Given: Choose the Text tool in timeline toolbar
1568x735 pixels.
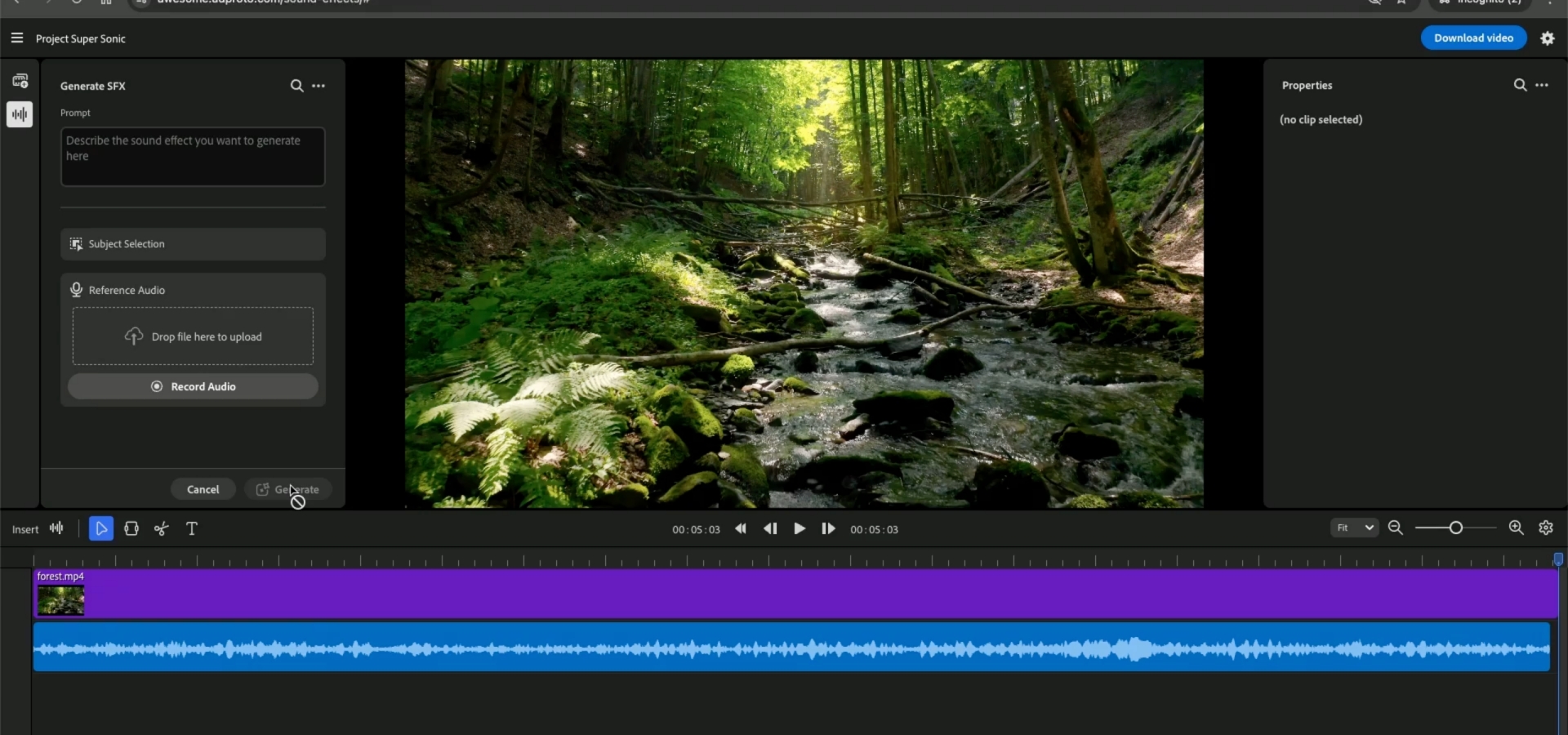Looking at the screenshot, I should [192, 529].
